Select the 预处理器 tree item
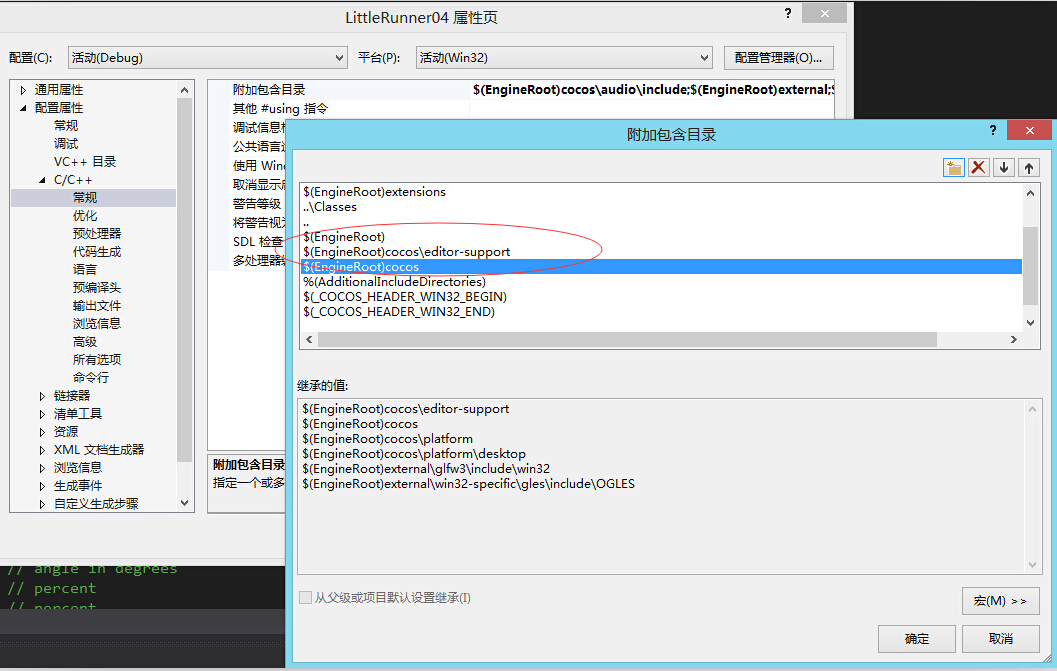The height and width of the screenshot is (671, 1057). point(97,233)
